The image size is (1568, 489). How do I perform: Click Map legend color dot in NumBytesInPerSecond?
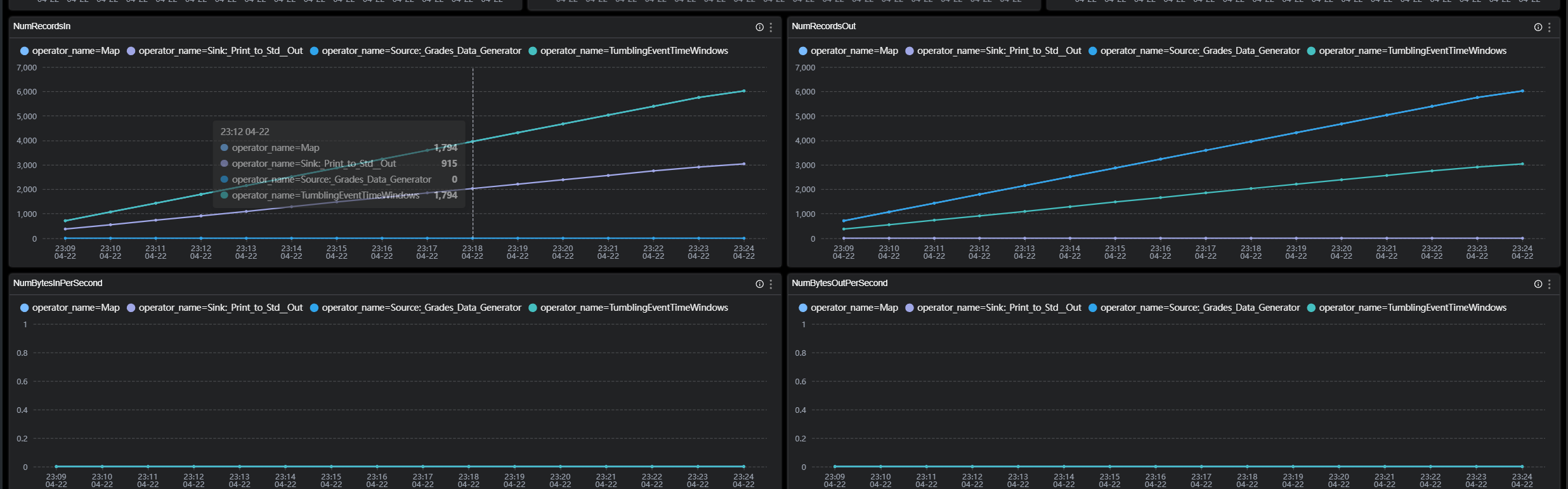click(25, 308)
